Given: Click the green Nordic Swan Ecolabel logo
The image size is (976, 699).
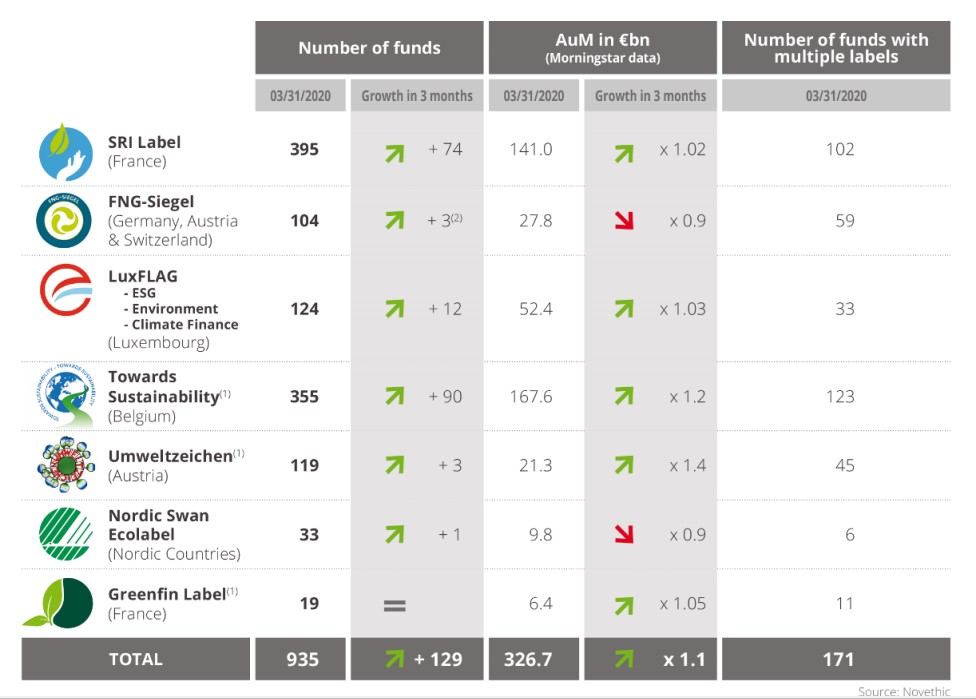Looking at the screenshot, I should 66,535.
